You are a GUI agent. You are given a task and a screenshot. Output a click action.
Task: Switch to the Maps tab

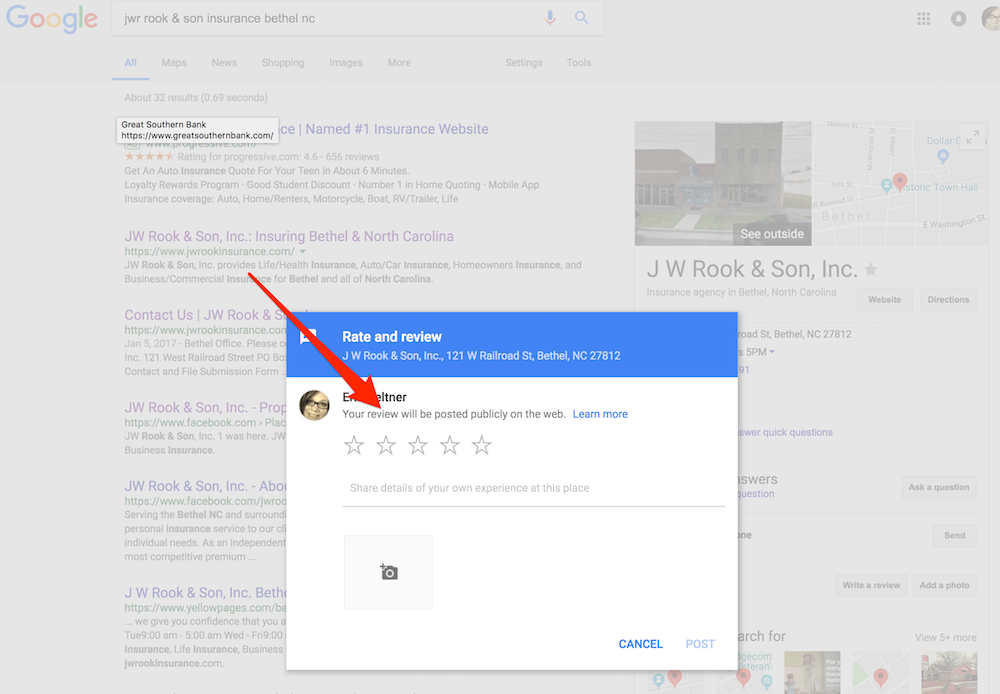[x=174, y=63]
